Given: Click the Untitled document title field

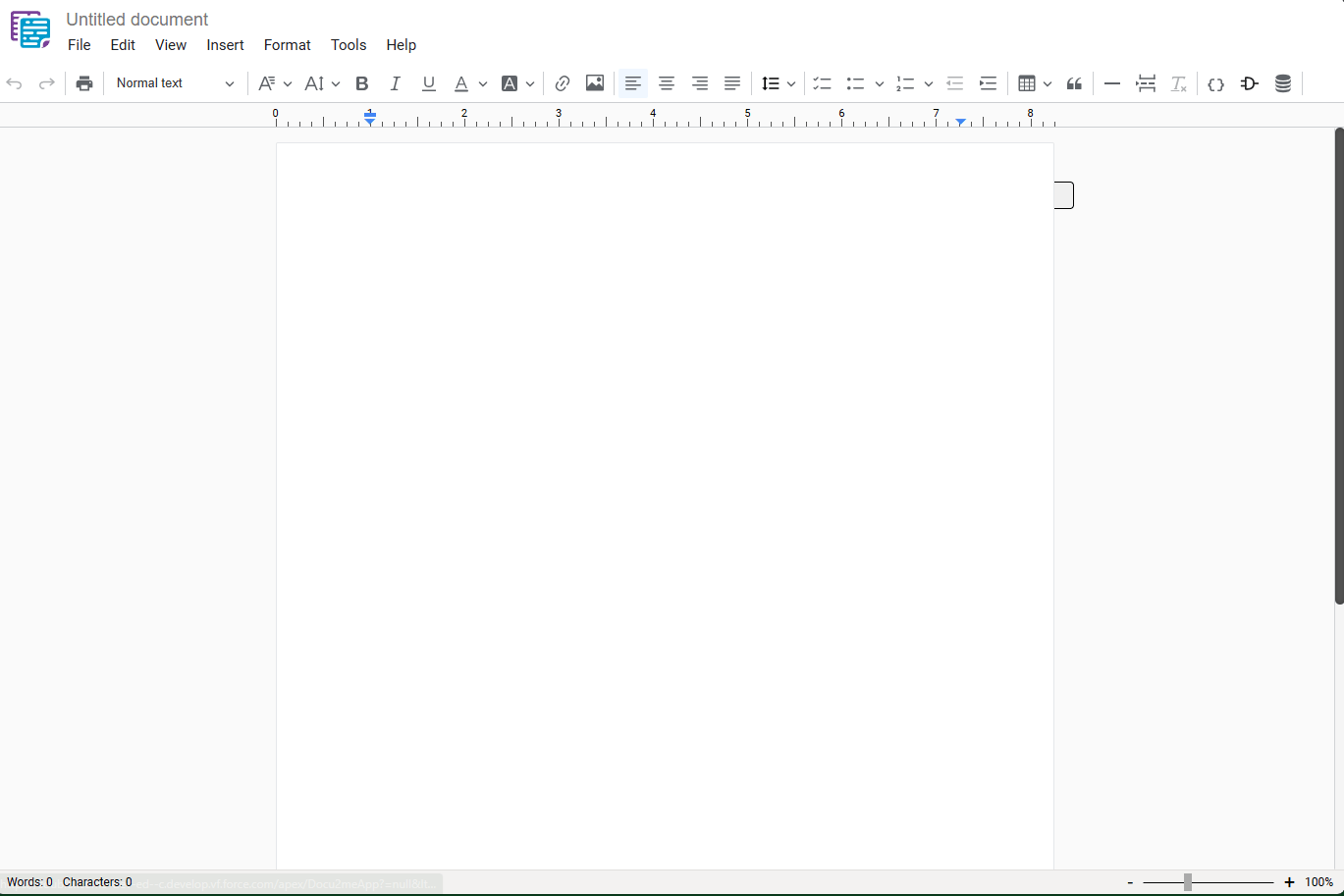Looking at the screenshot, I should [x=137, y=20].
